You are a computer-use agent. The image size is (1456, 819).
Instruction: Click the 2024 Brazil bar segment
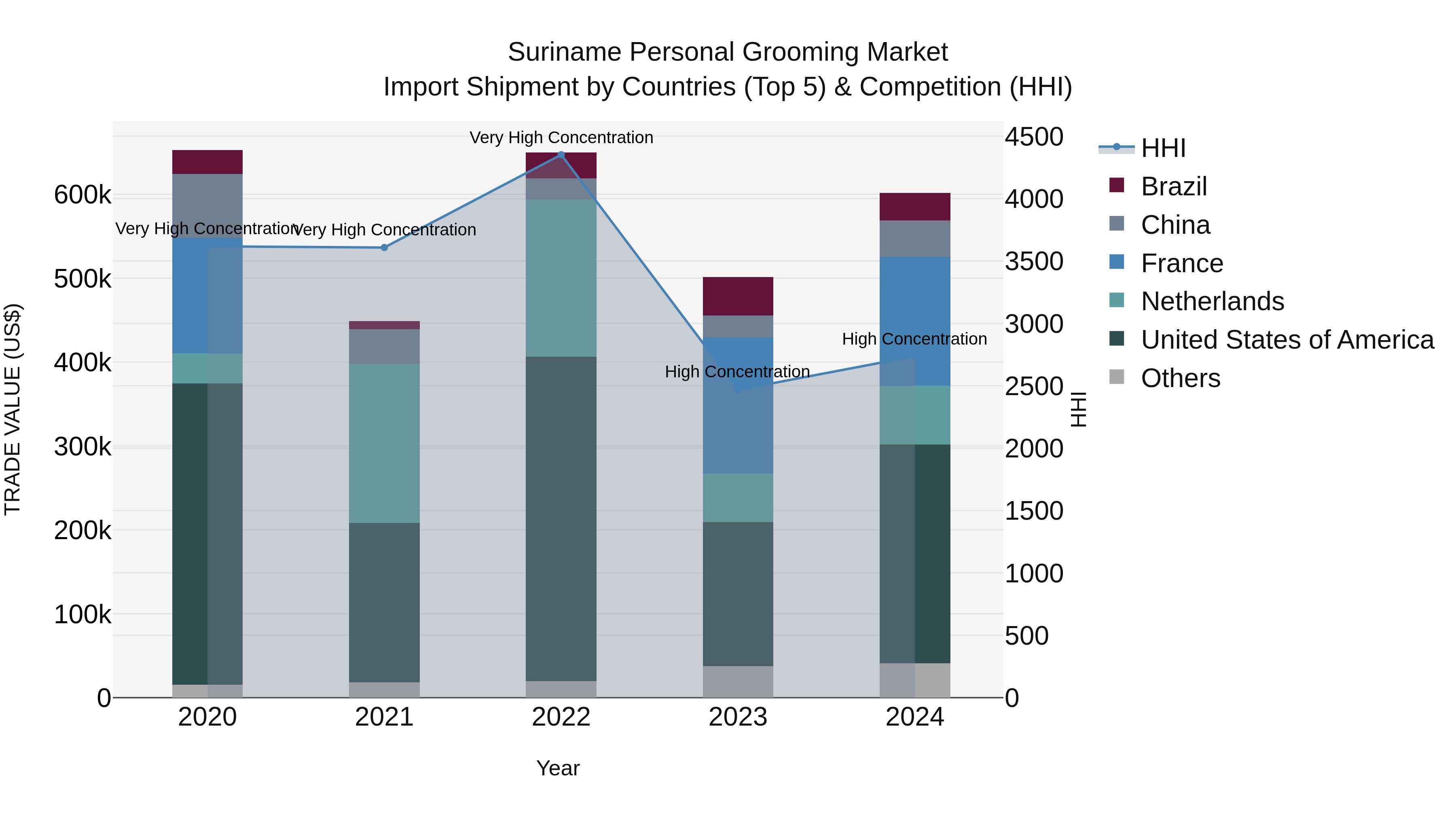click(x=915, y=207)
